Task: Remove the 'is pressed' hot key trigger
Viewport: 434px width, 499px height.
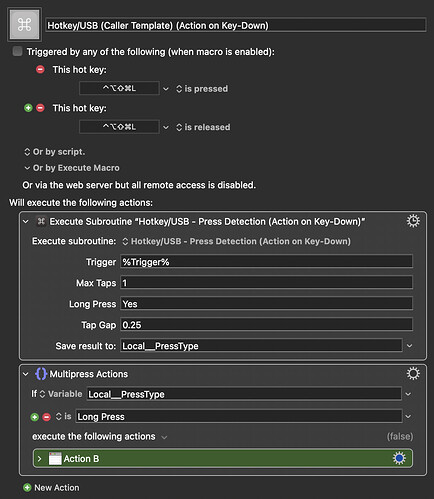Action: click(40, 69)
